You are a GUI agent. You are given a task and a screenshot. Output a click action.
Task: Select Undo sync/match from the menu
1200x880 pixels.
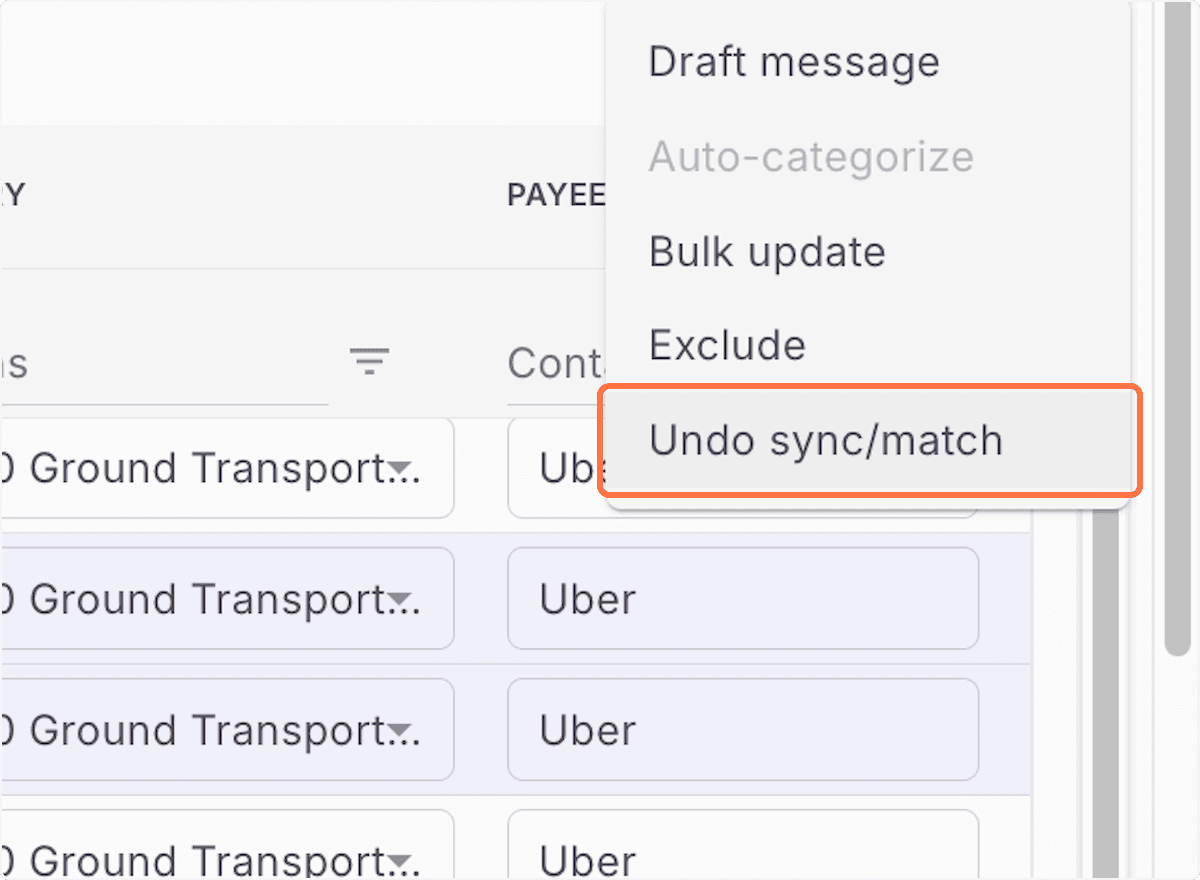(x=825, y=440)
